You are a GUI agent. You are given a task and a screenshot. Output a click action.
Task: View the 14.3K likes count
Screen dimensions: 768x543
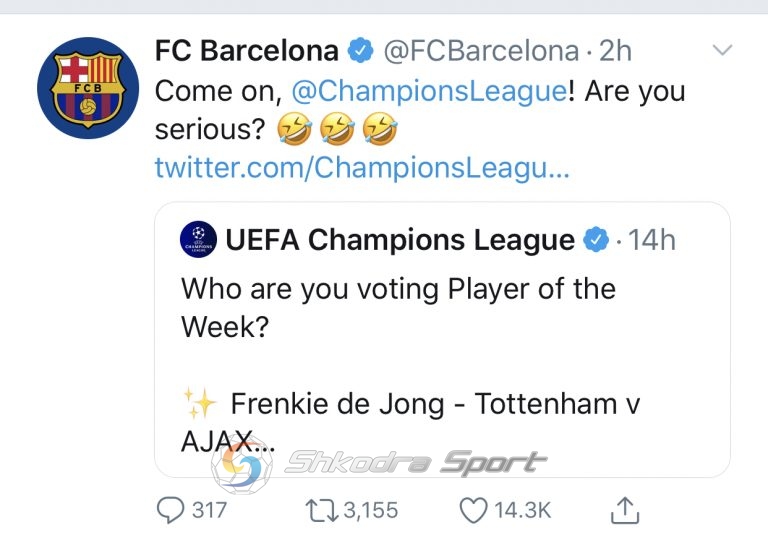coord(522,510)
